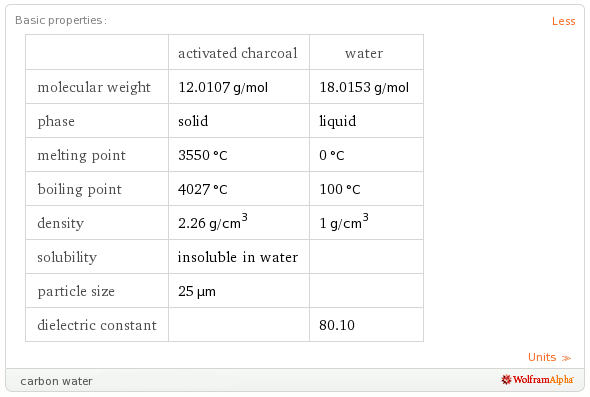Image resolution: width=590 pixels, height=397 pixels.
Task: Click the 80.10 dielectric constant value
Action: pyautogui.click(x=337, y=325)
